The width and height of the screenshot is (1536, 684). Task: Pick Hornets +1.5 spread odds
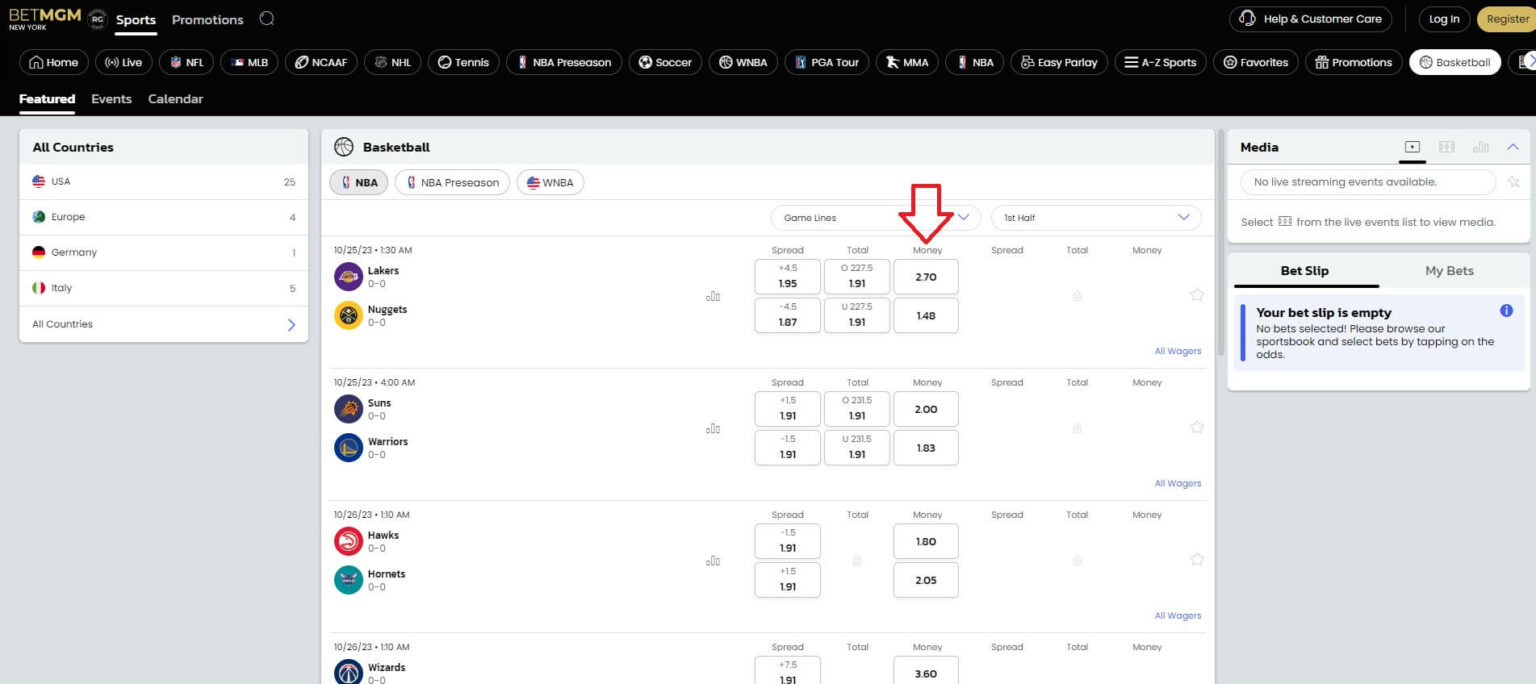pos(788,580)
